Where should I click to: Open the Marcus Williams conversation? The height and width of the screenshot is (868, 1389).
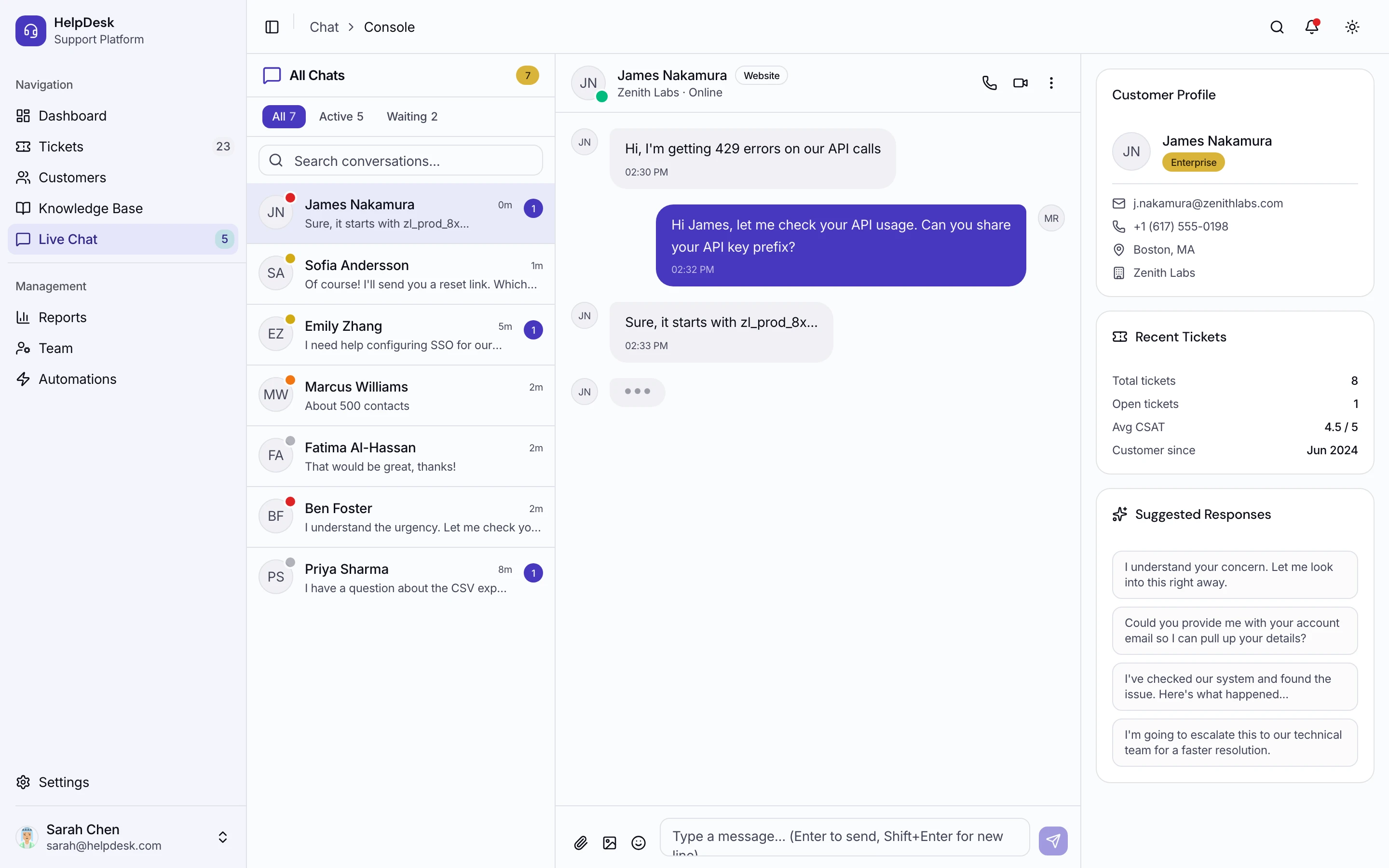pos(401,395)
